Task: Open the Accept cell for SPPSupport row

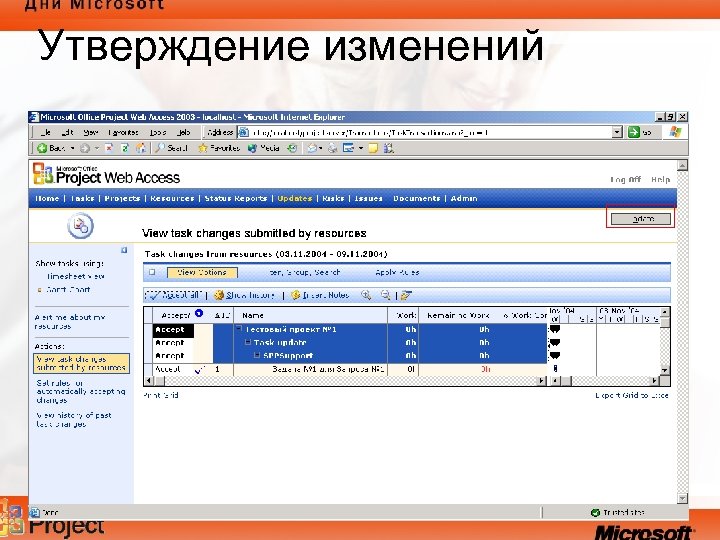Action: (x=173, y=356)
